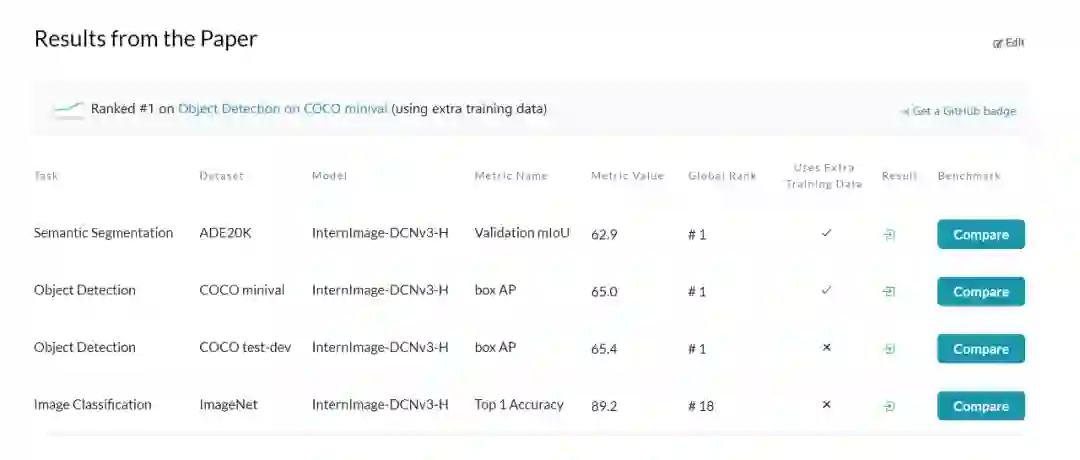Click the extra training data checkmark for ADE20K
Image resolution: width=1080 pixels, height=460 pixels.
click(826, 233)
